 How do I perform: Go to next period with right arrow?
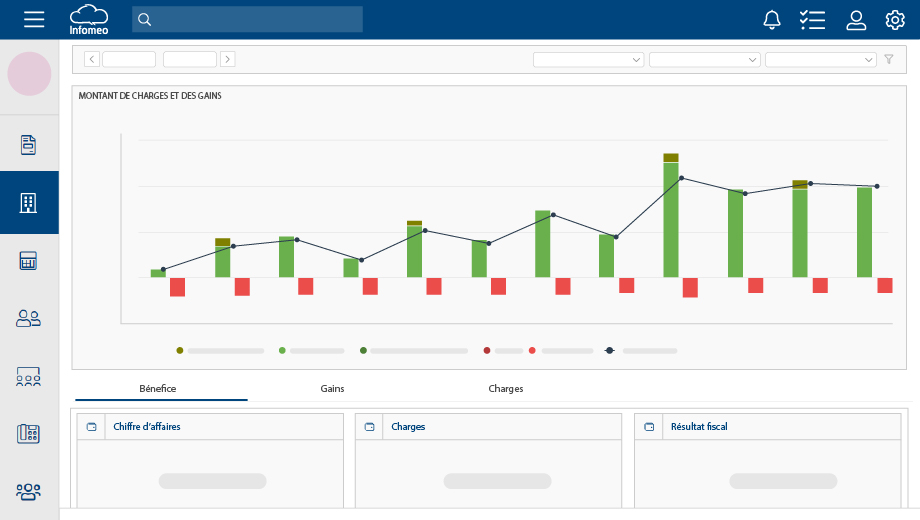[x=228, y=59]
